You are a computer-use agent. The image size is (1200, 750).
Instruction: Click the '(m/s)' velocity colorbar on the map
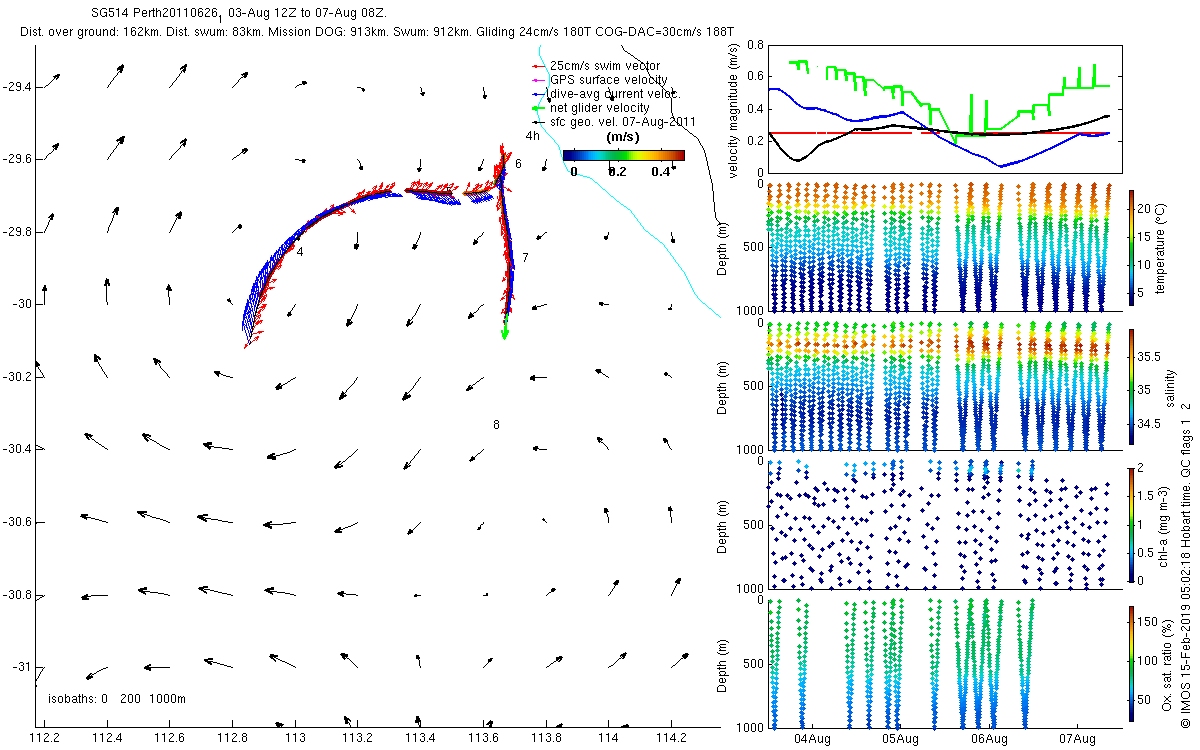(623, 155)
